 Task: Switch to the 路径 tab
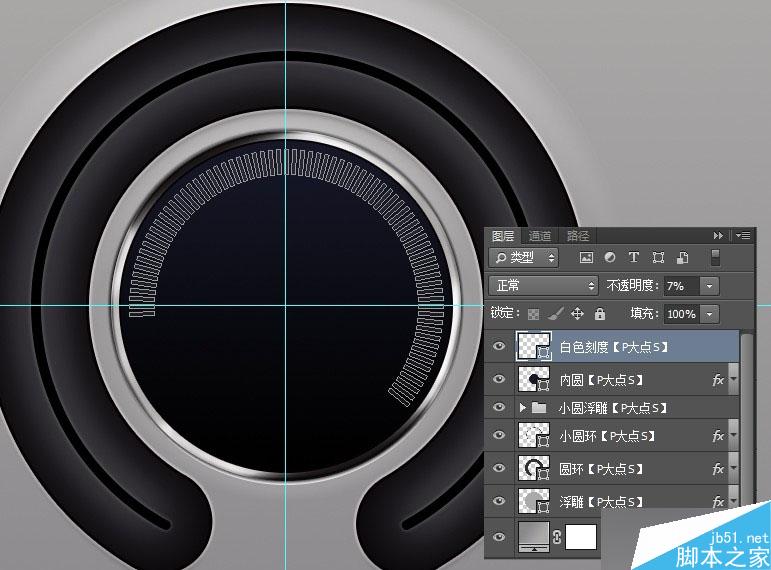click(x=578, y=236)
